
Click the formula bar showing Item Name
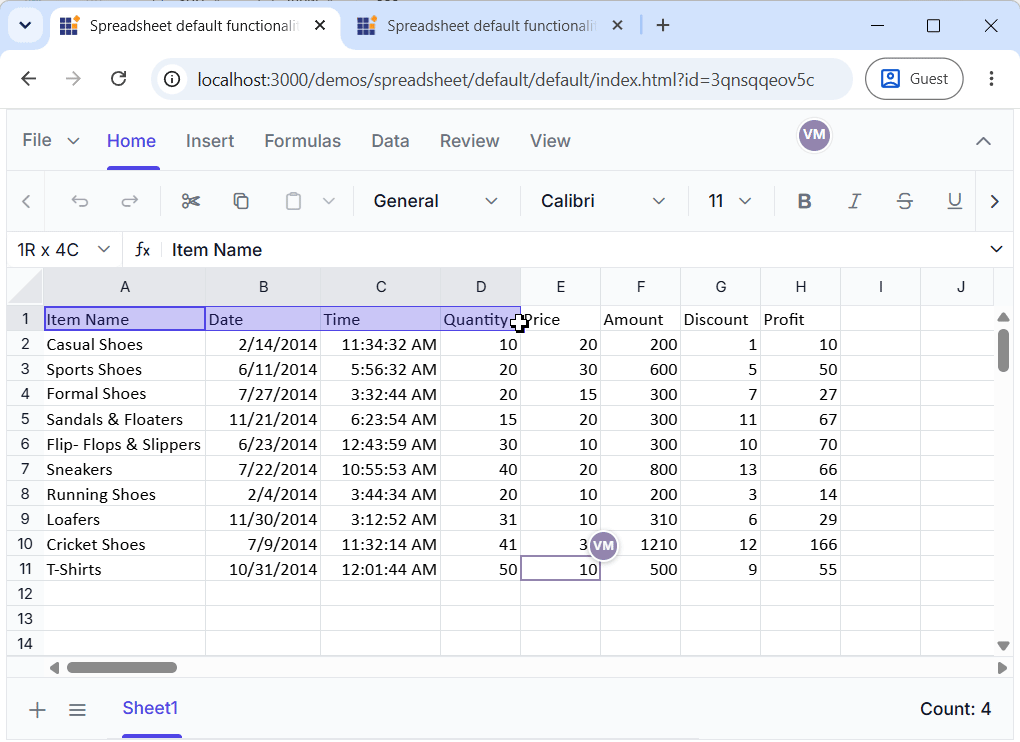[x=572, y=250]
